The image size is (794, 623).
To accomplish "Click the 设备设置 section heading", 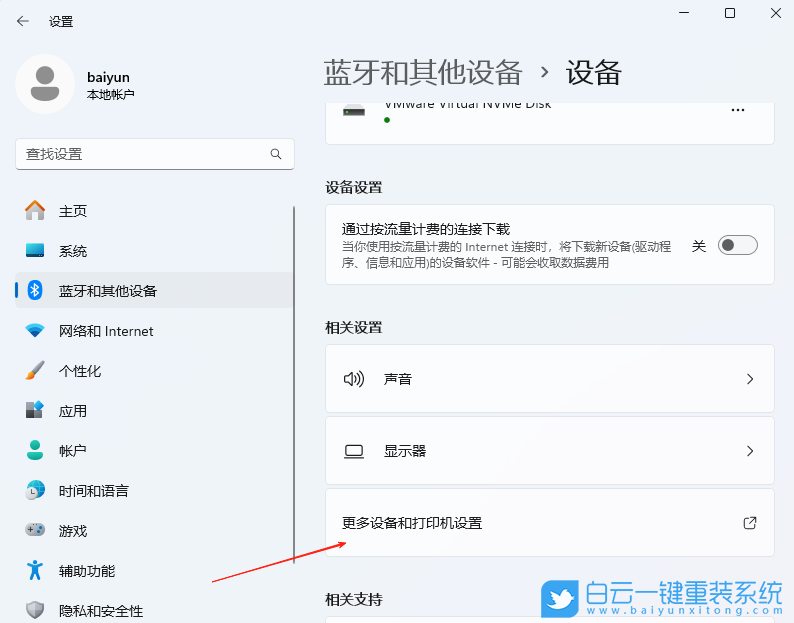I will [353, 187].
